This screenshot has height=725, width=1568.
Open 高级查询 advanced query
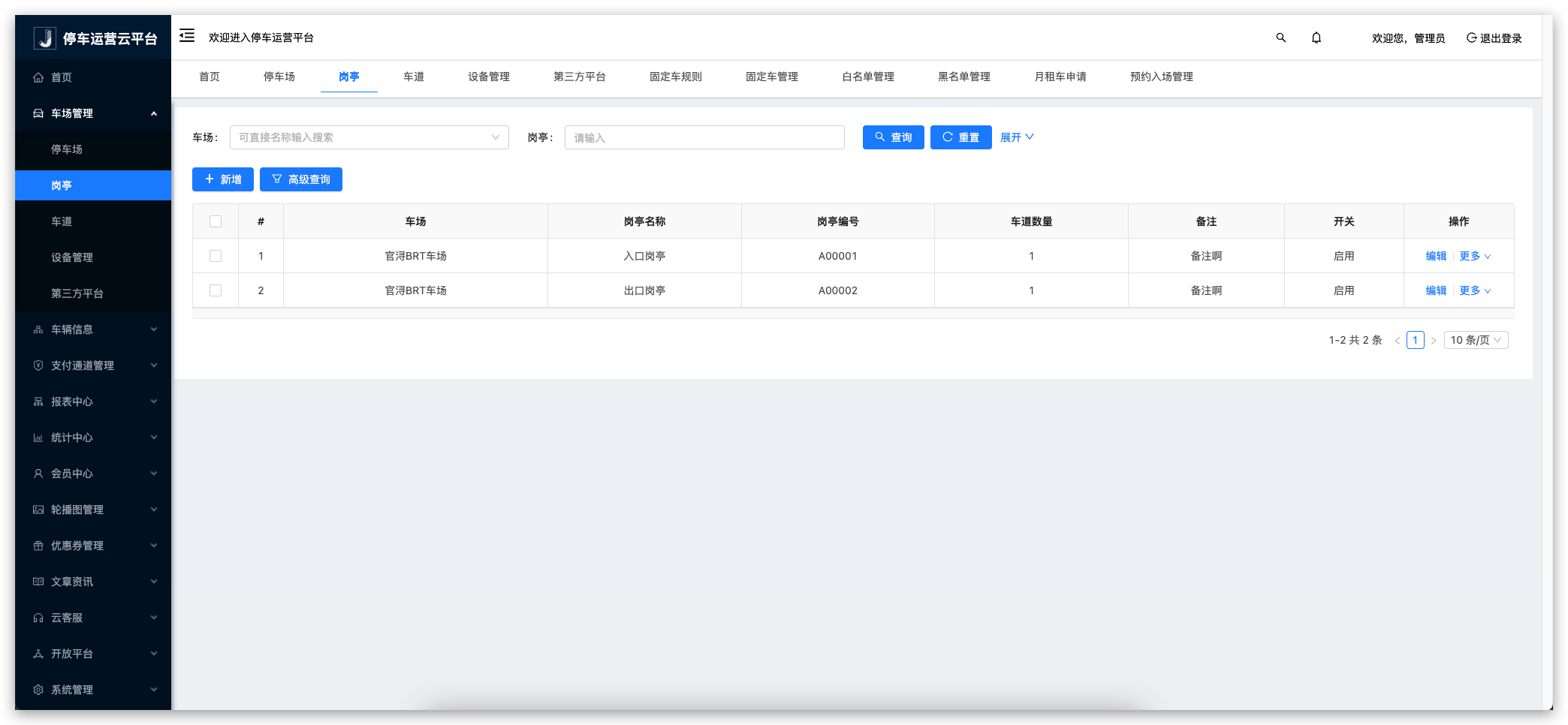(x=301, y=179)
